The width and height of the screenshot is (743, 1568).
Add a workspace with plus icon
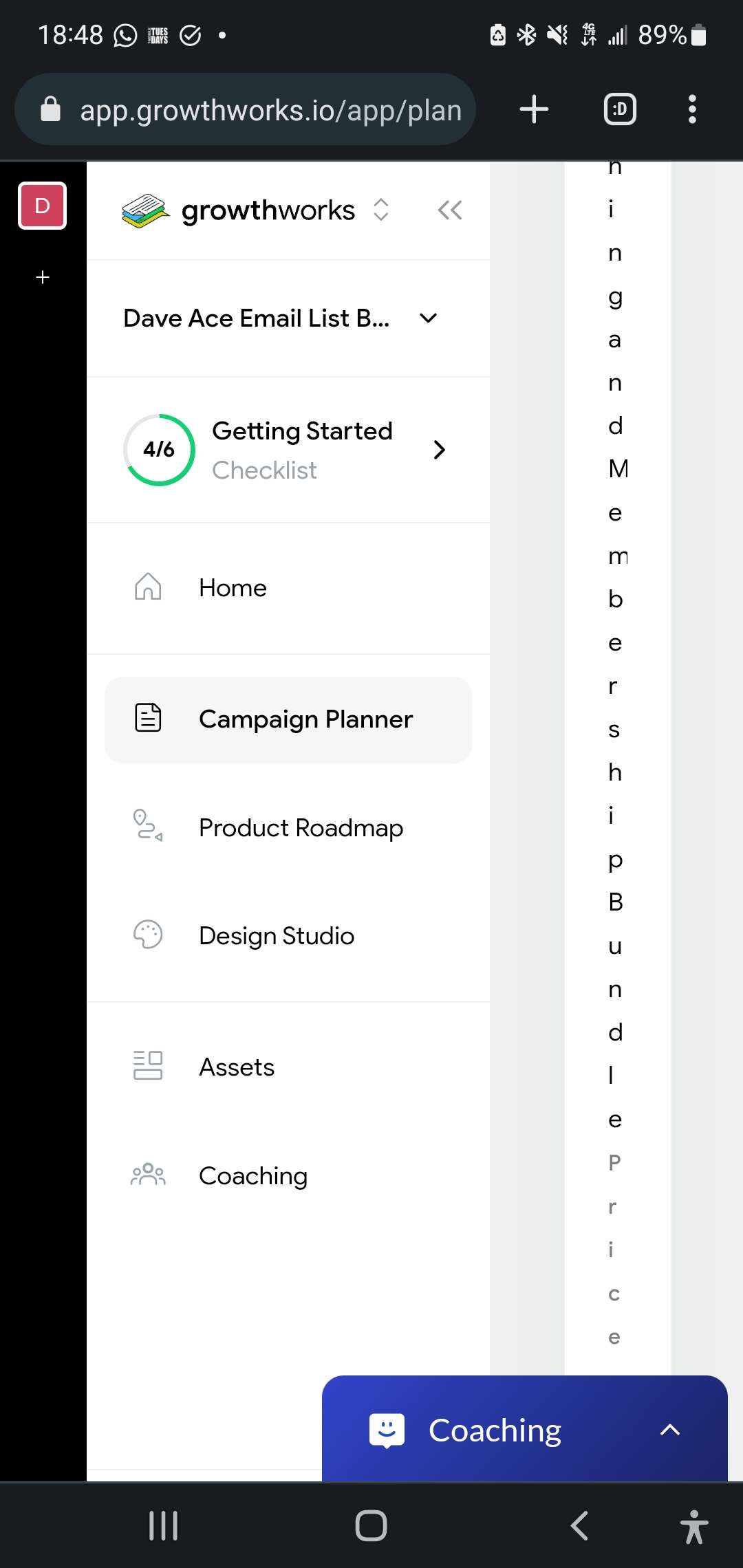(x=43, y=277)
